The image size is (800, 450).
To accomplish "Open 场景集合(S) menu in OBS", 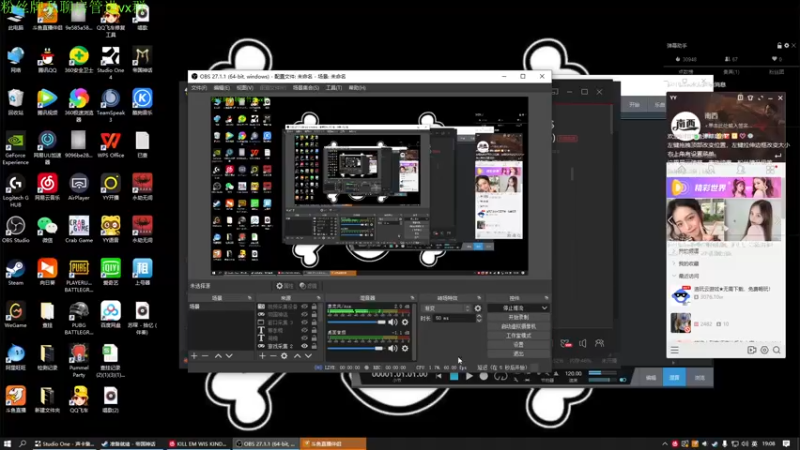I will click(306, 88).
